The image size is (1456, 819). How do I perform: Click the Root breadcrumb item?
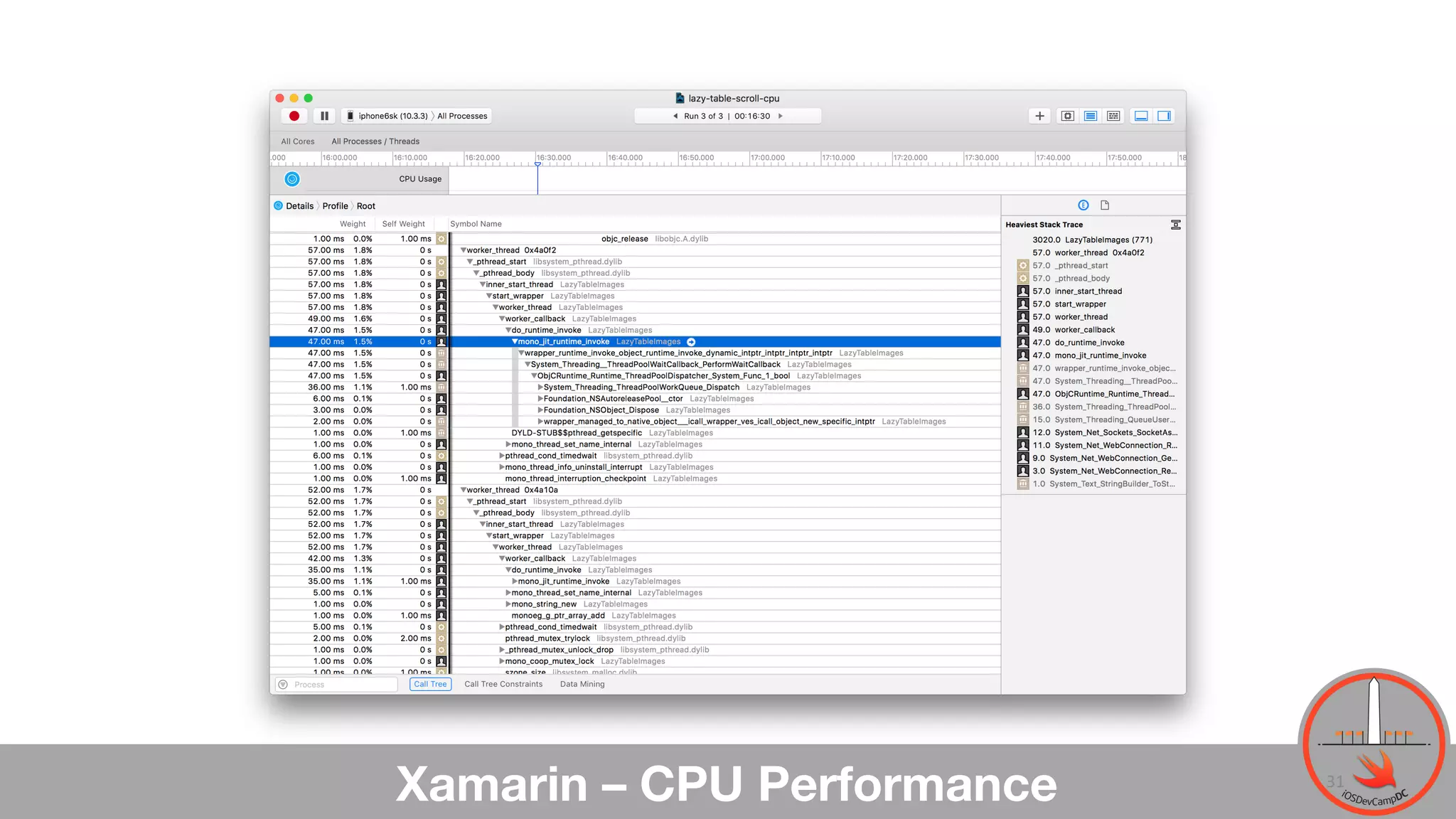click(365, 206)
